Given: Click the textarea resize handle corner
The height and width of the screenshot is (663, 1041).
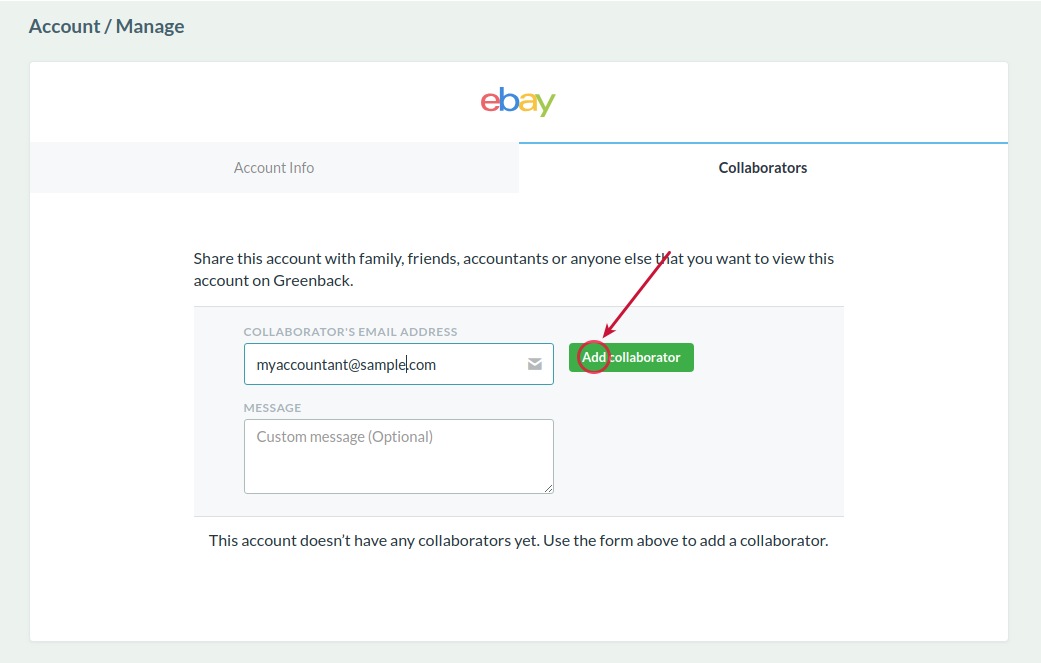Looking at the screenshot, I should pyautogui.click(x=549, y=489).
